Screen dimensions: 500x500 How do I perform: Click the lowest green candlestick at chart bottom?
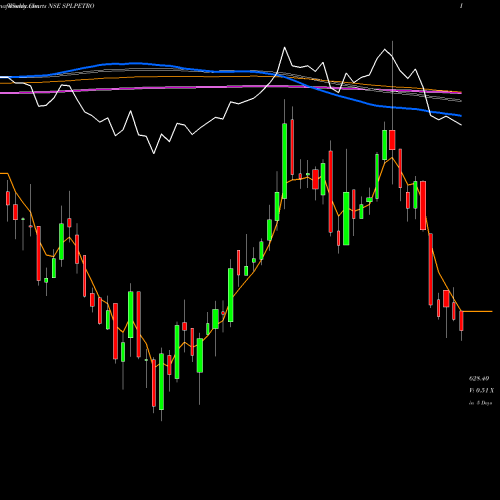tap(162, 382)
